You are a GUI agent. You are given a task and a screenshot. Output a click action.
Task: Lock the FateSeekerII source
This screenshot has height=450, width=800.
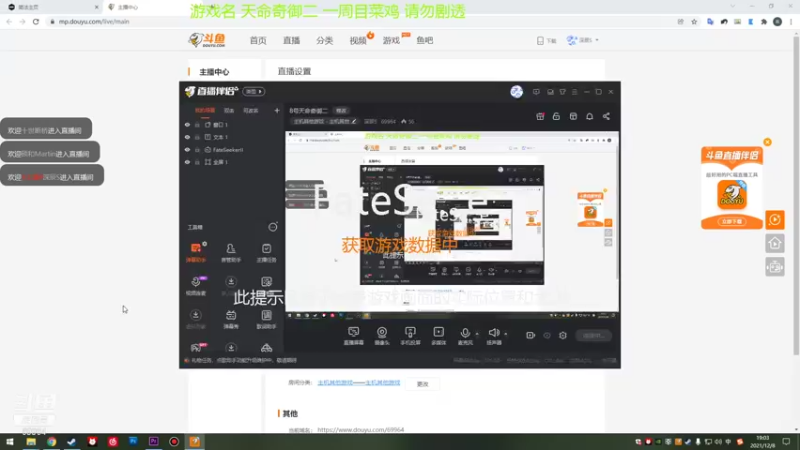(x=197, y=149)
